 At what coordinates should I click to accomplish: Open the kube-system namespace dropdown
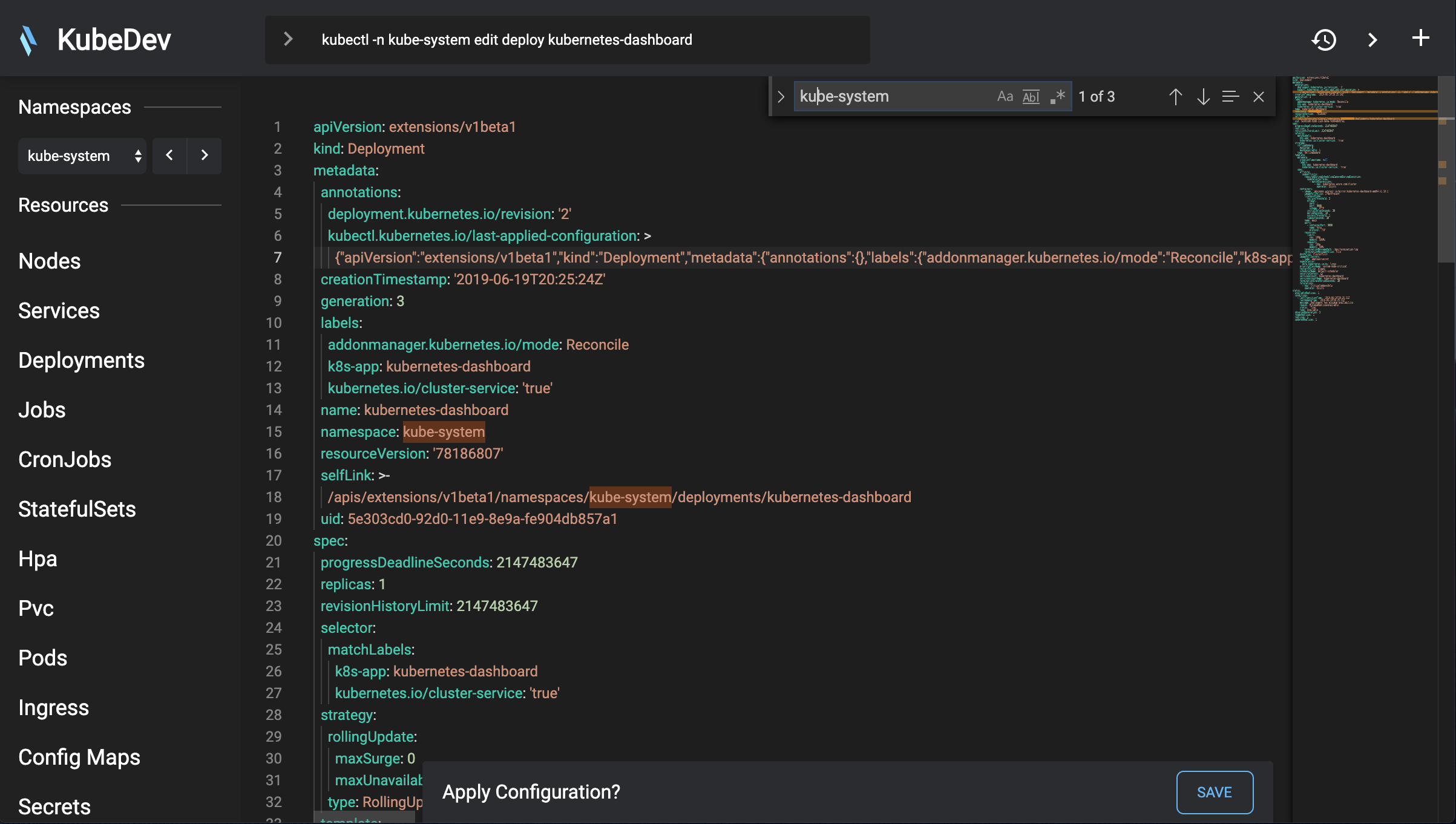82,156
